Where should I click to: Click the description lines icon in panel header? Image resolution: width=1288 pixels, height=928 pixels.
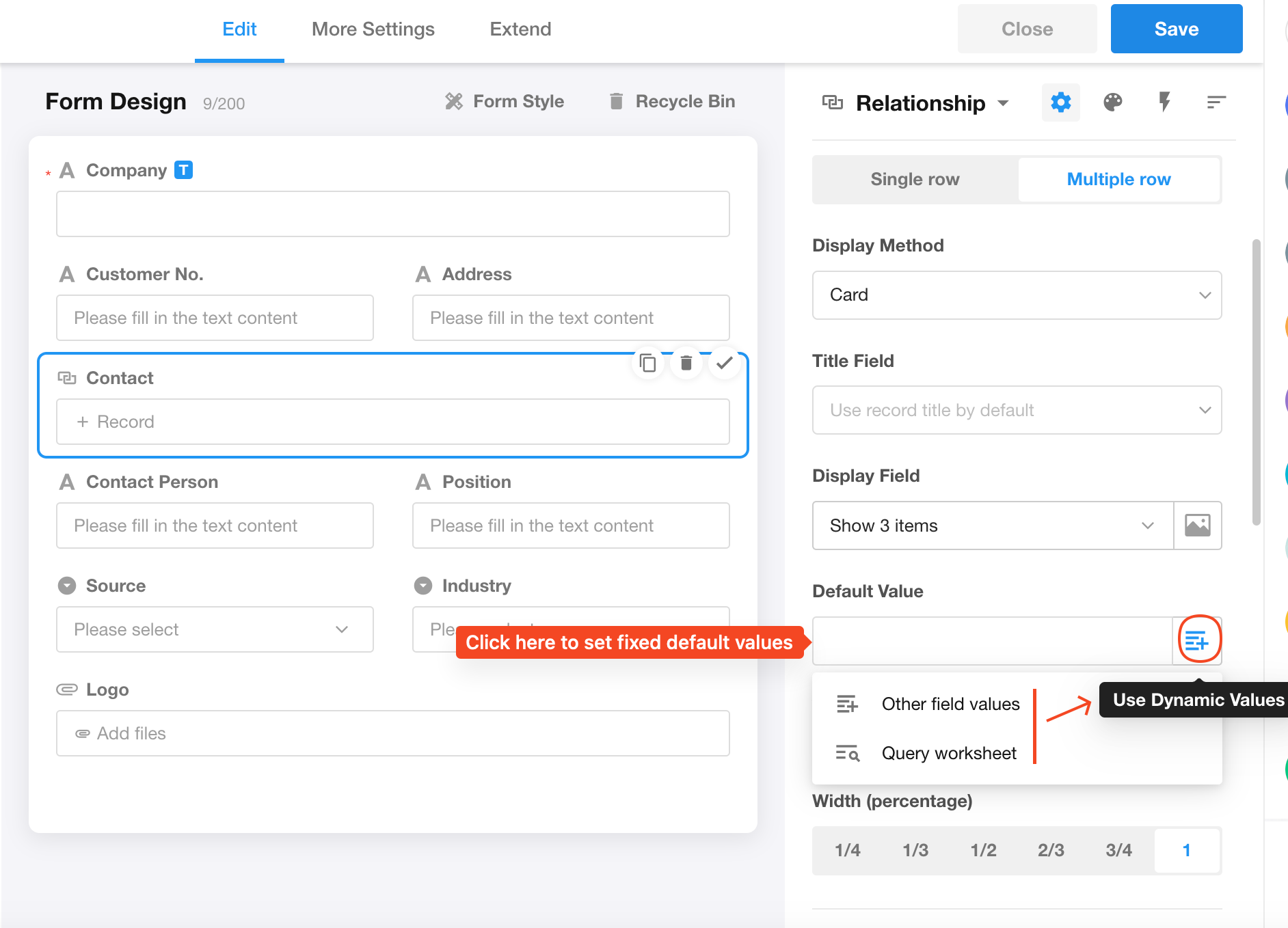coord(1216,103)
